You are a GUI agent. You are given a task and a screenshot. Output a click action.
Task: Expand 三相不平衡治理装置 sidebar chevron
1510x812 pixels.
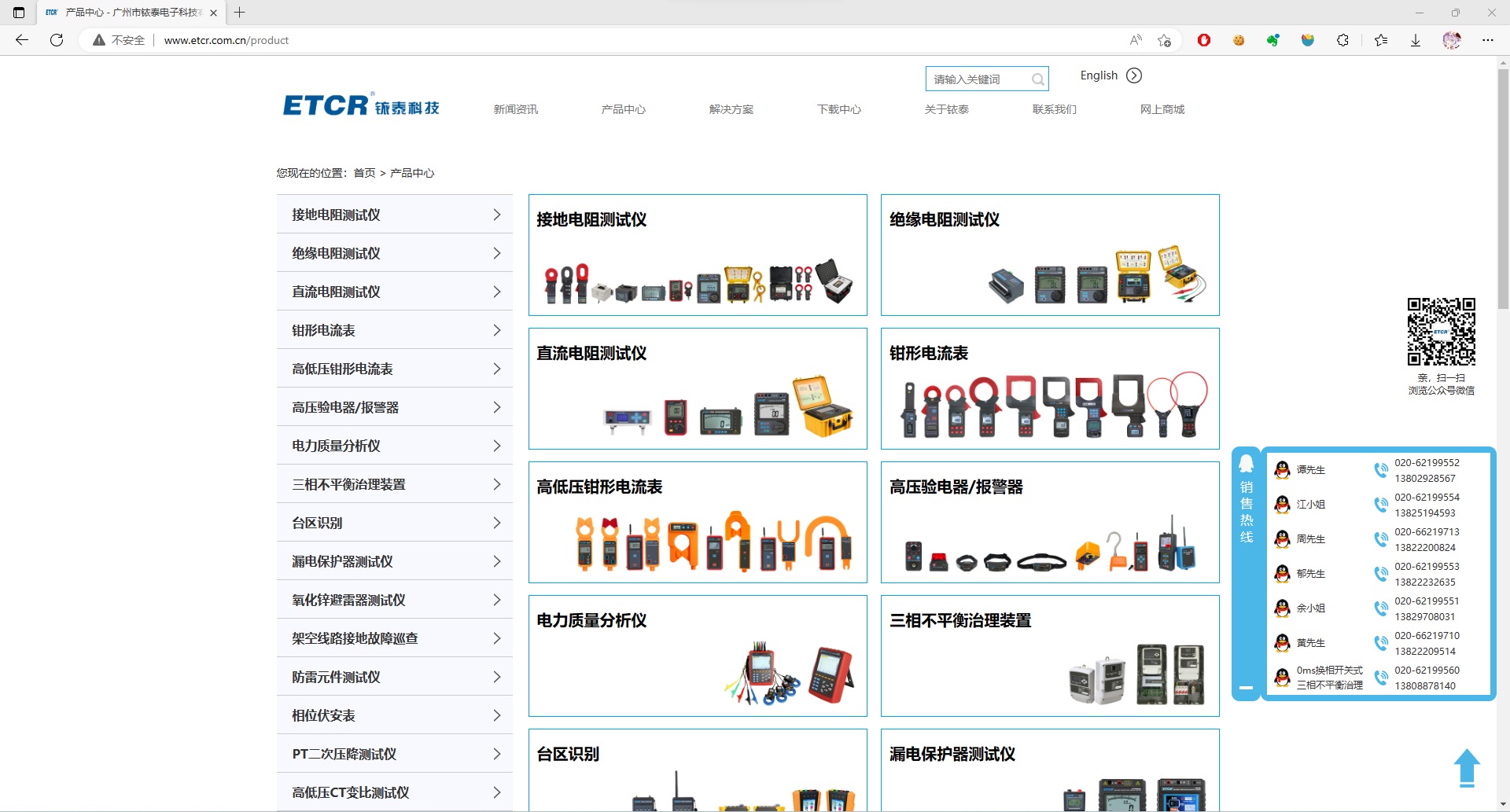(x=496, y=484)
